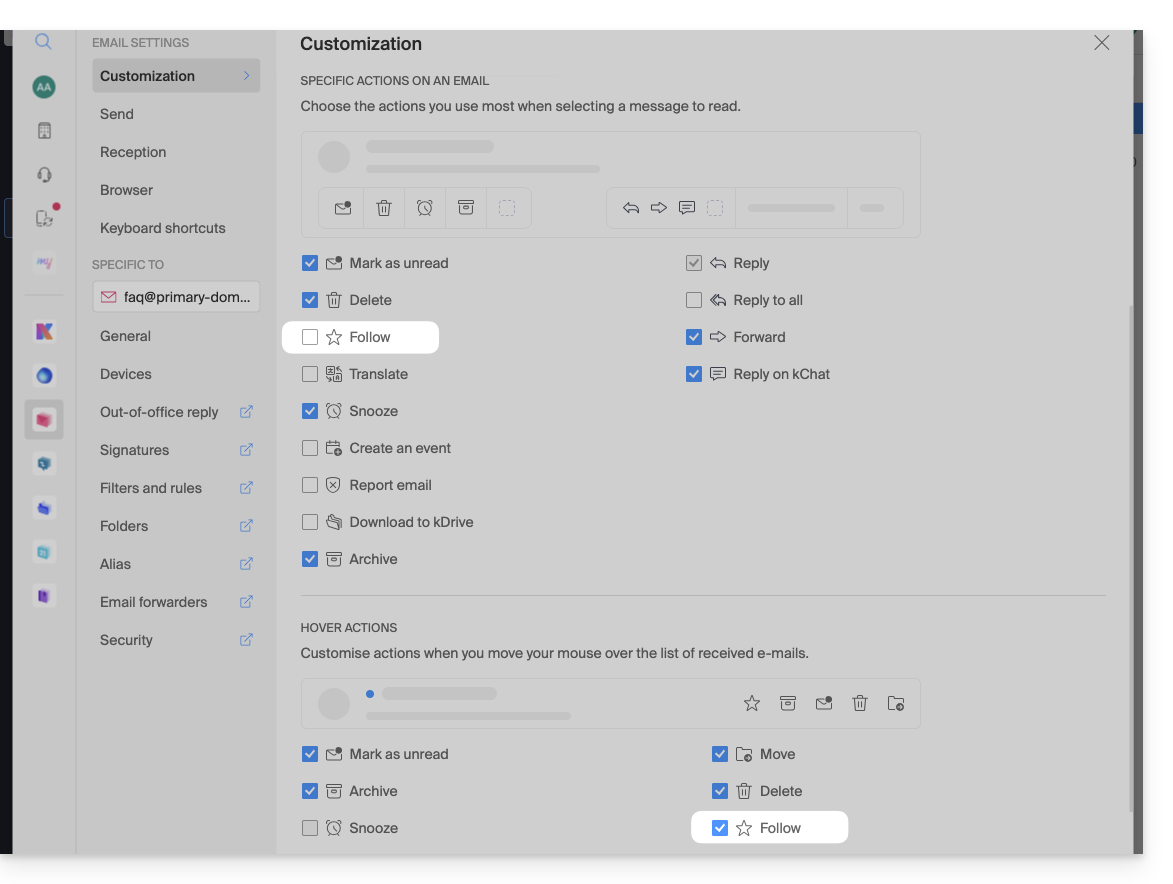Viewport: 1173px width, 884px height.
Task: Click the trash icon in email preview toolbar
Action: [384, 208]
